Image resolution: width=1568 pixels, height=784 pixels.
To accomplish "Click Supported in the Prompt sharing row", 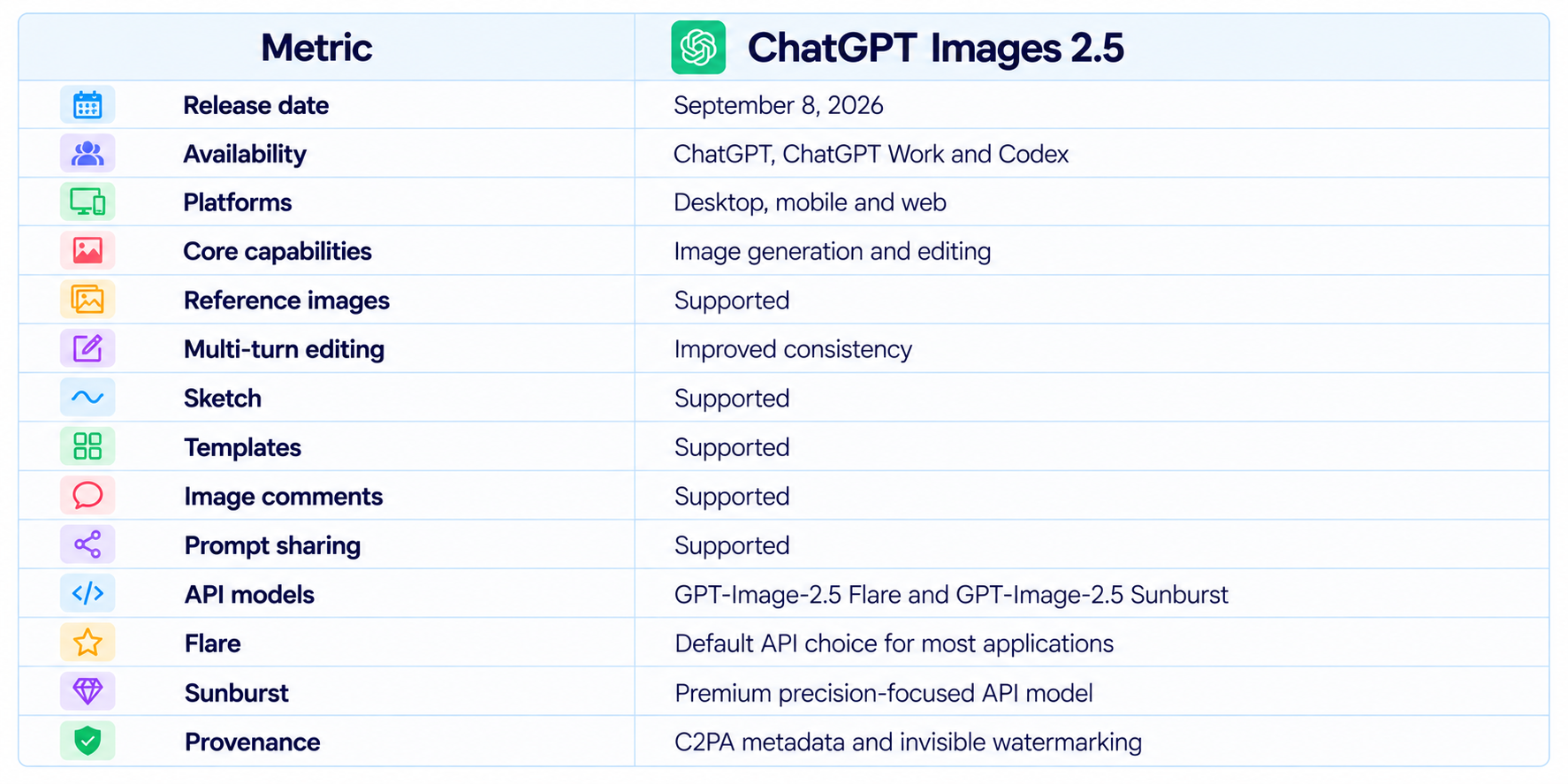I will click(x=732, y=546).
